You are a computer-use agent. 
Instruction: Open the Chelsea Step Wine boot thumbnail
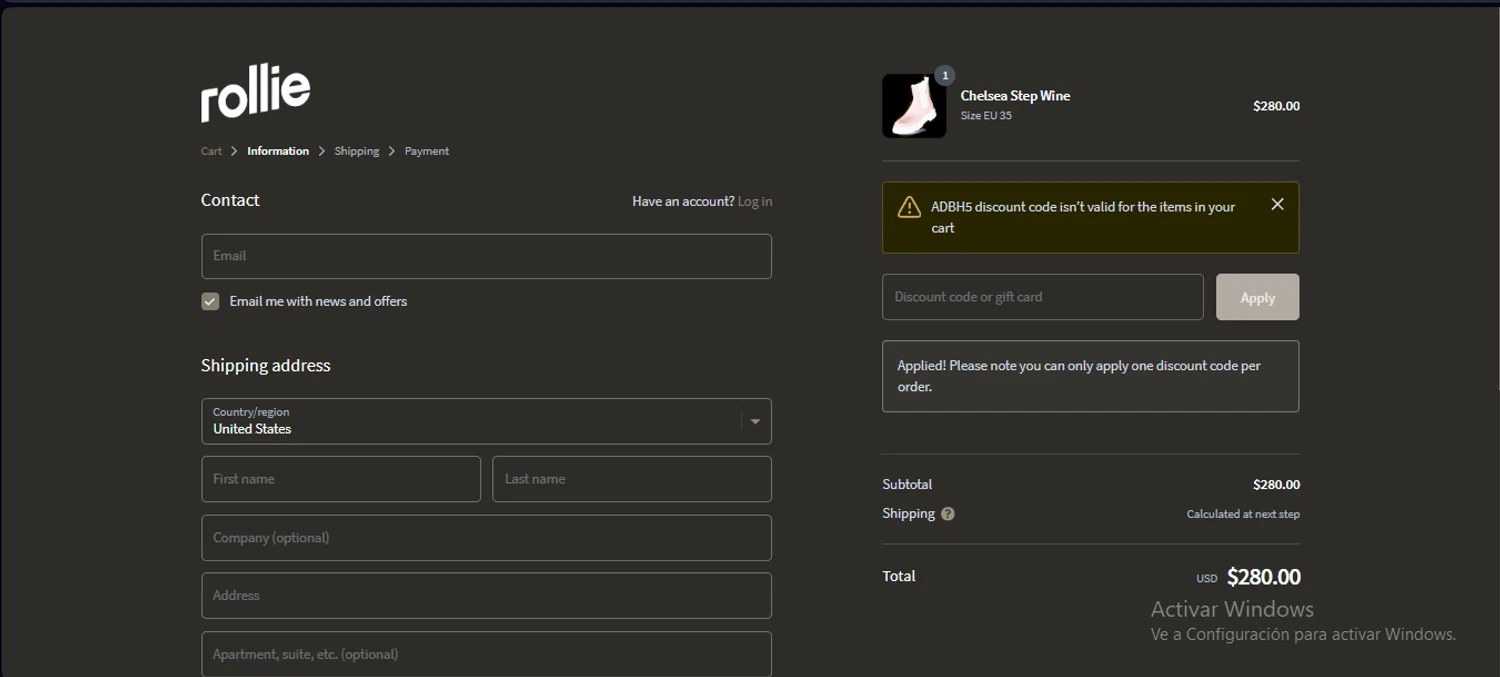pyautogui.click(x=914, y=106)
